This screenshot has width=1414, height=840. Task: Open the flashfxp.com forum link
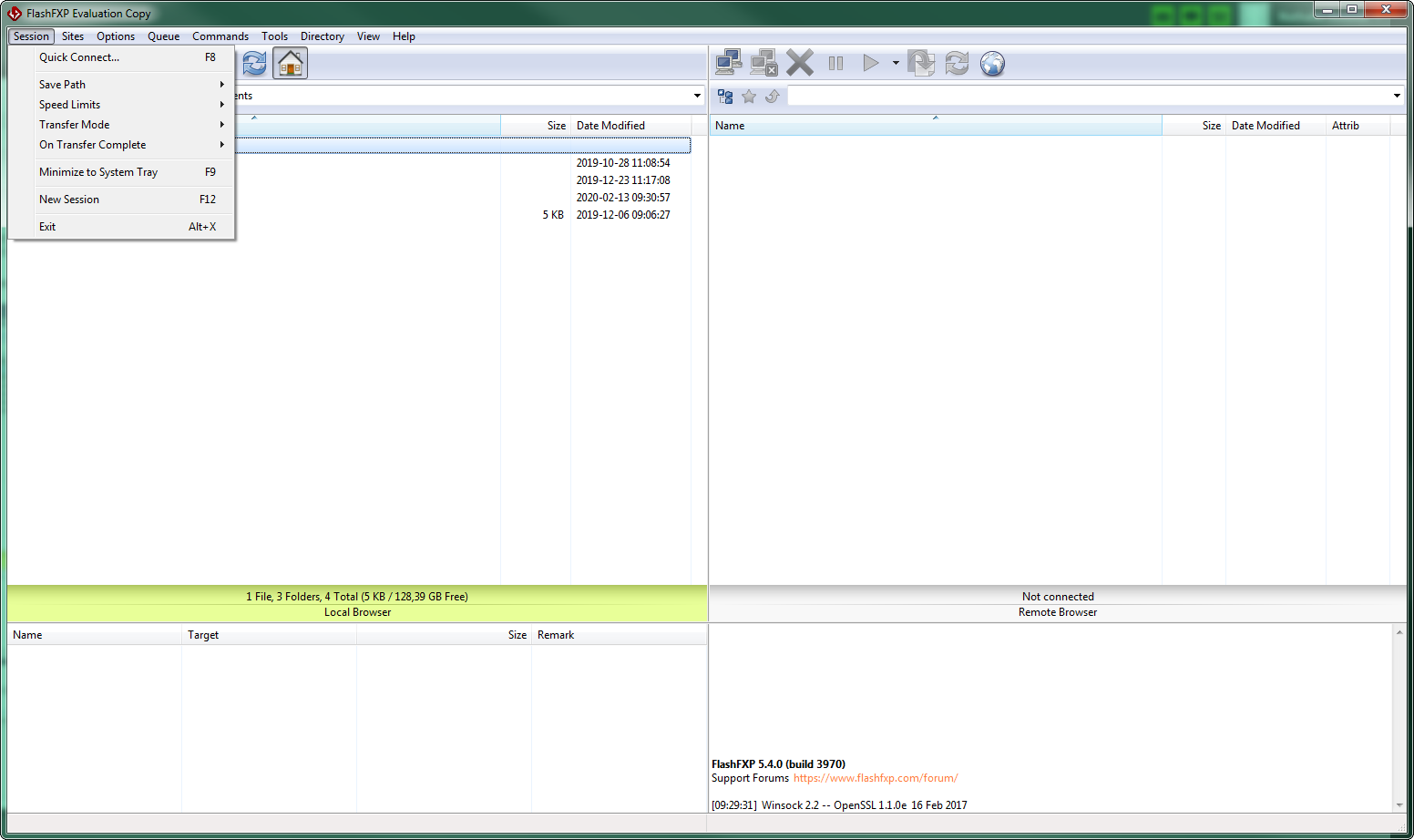click(x=876, y=778)
